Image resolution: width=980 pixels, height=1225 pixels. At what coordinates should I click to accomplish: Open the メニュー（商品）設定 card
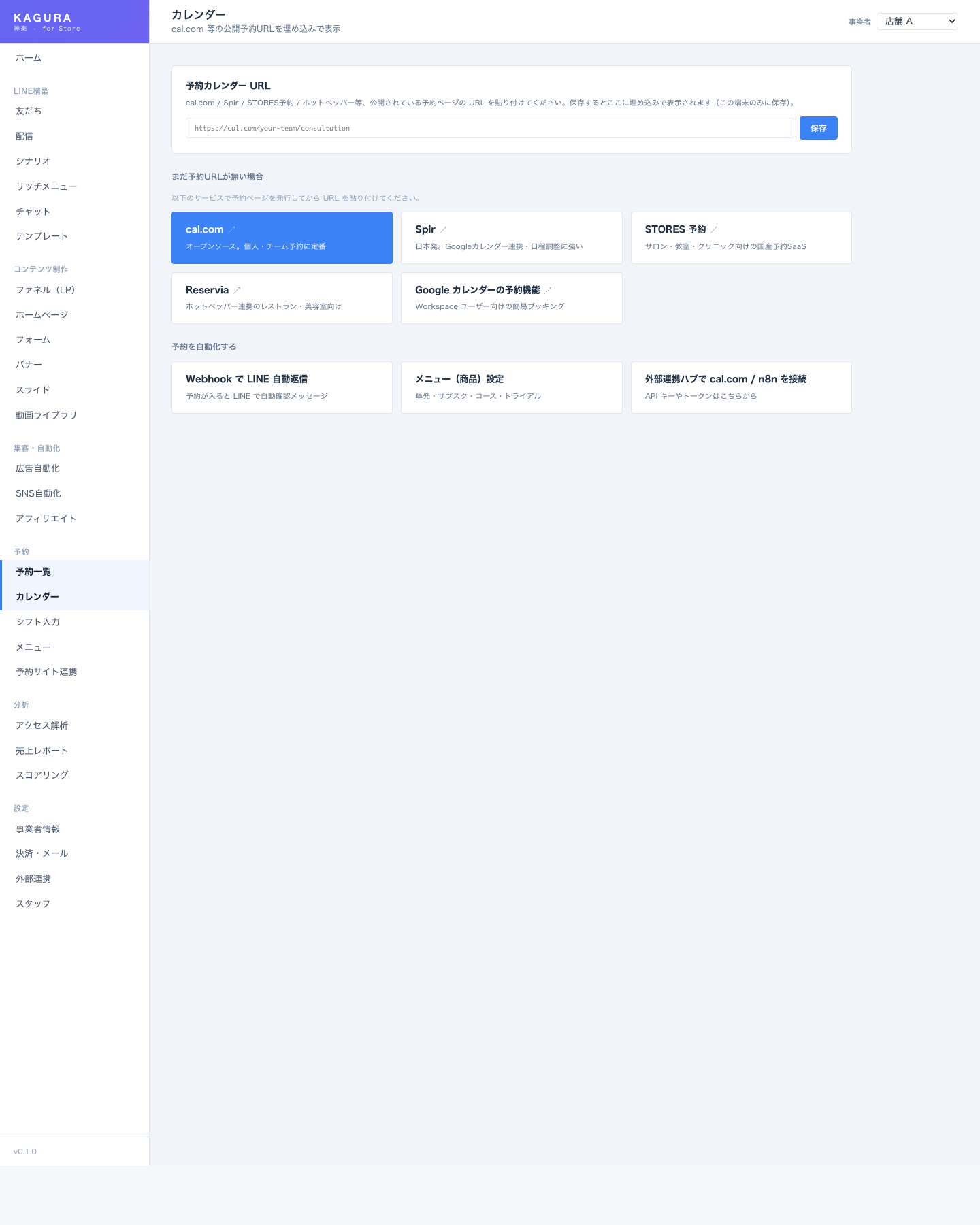pyautogui.click(x=511, y=387)
